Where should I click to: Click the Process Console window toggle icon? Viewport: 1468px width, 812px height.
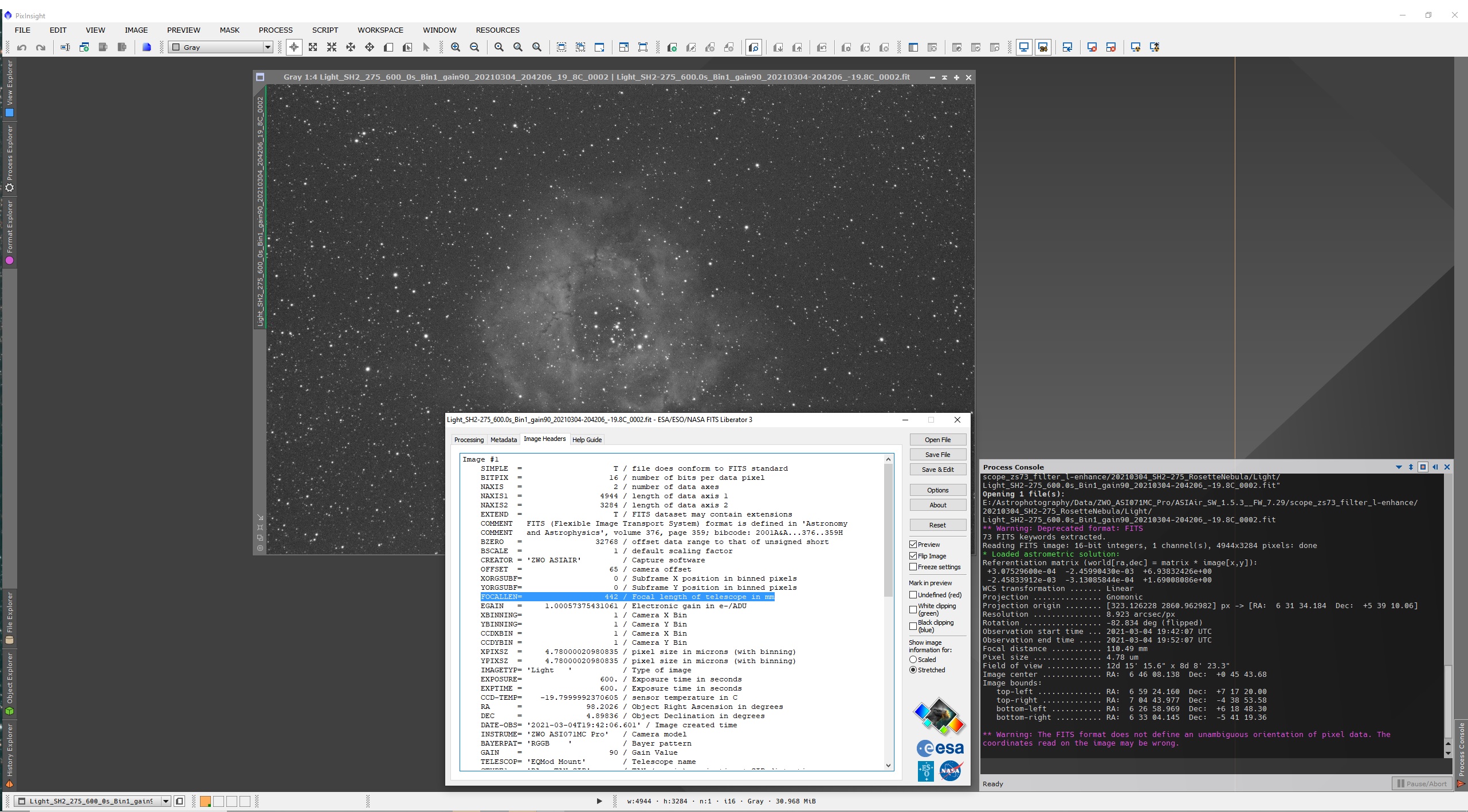click(x=1423, y=467)
